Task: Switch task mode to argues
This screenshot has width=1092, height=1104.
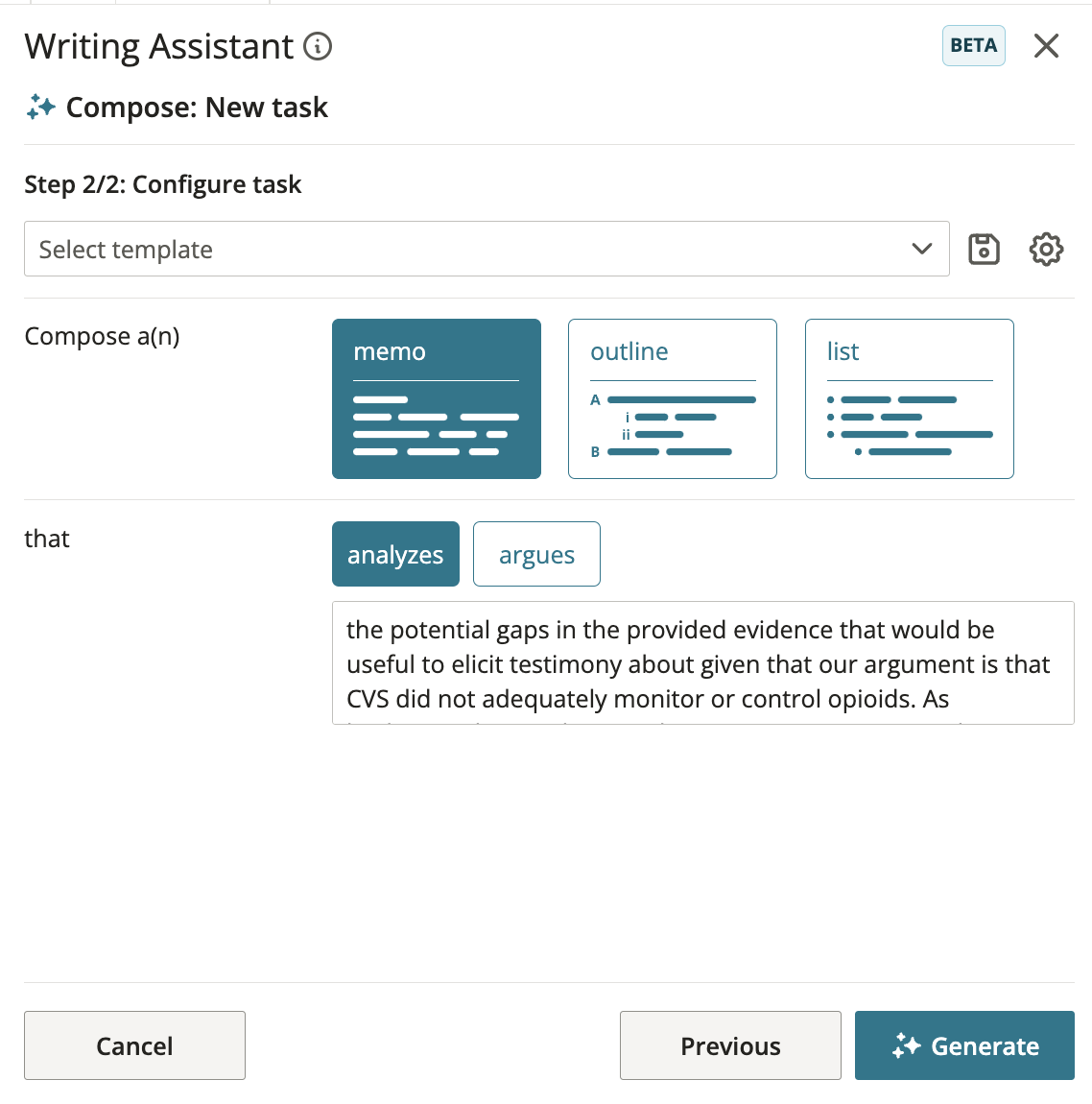Action: (x=536, y=554)
